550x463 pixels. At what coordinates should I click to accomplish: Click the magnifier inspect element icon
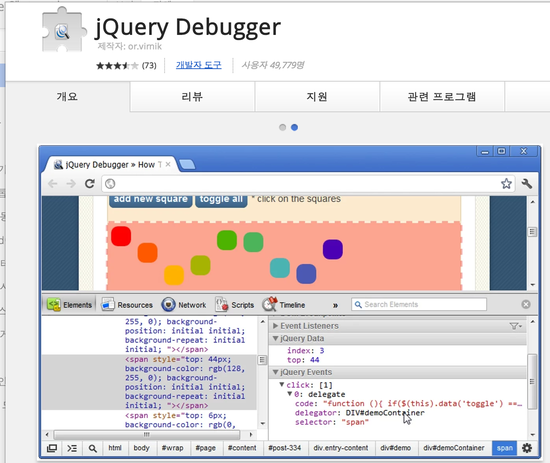pyautogui.click(x=93, y=448)
